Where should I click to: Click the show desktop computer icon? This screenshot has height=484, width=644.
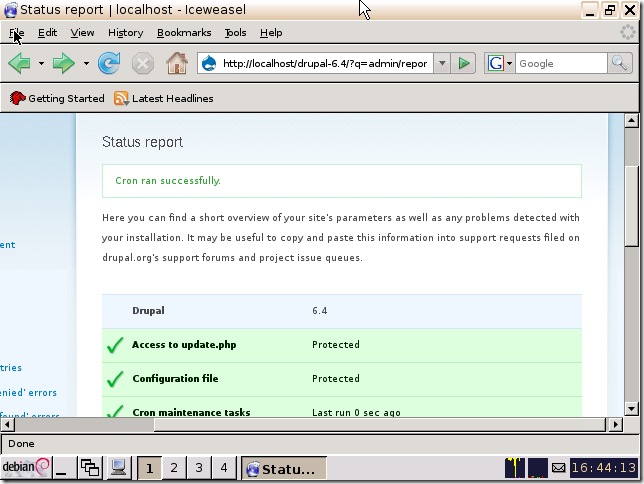click(118, 468)
